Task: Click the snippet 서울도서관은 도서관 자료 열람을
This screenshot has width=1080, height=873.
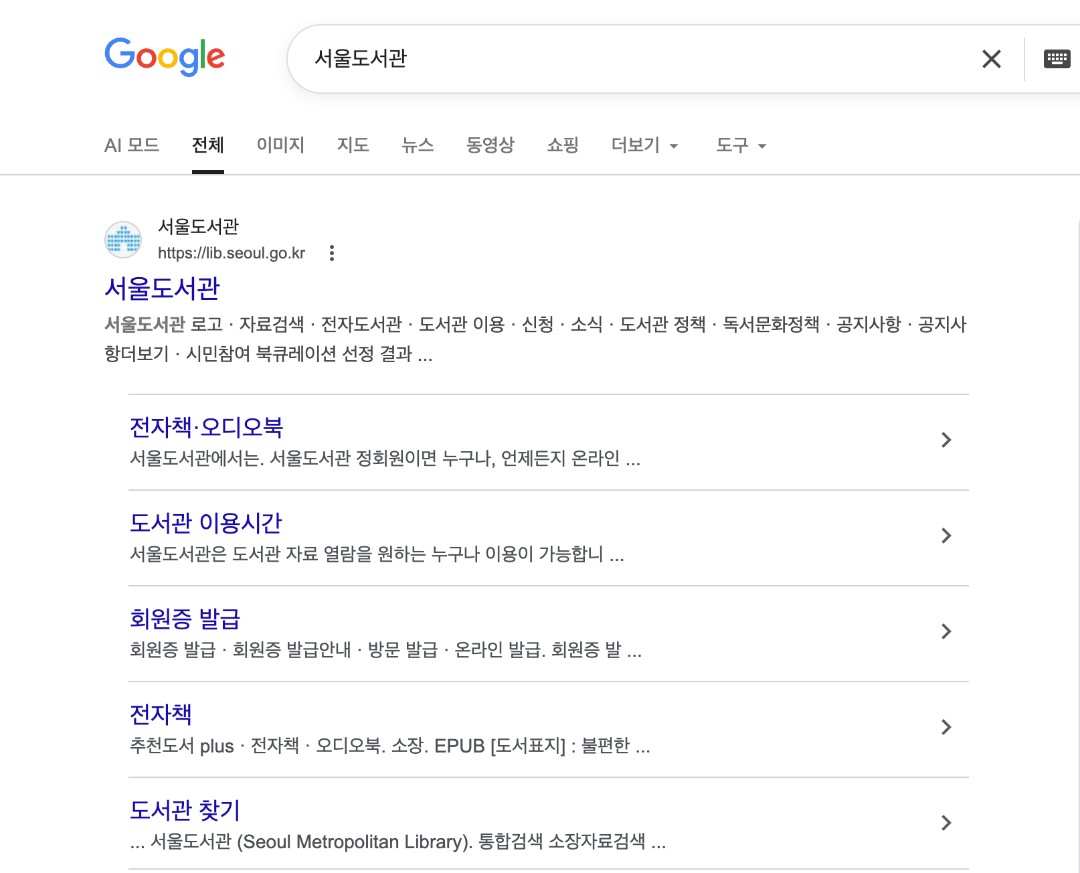Action: coord(377,554)
